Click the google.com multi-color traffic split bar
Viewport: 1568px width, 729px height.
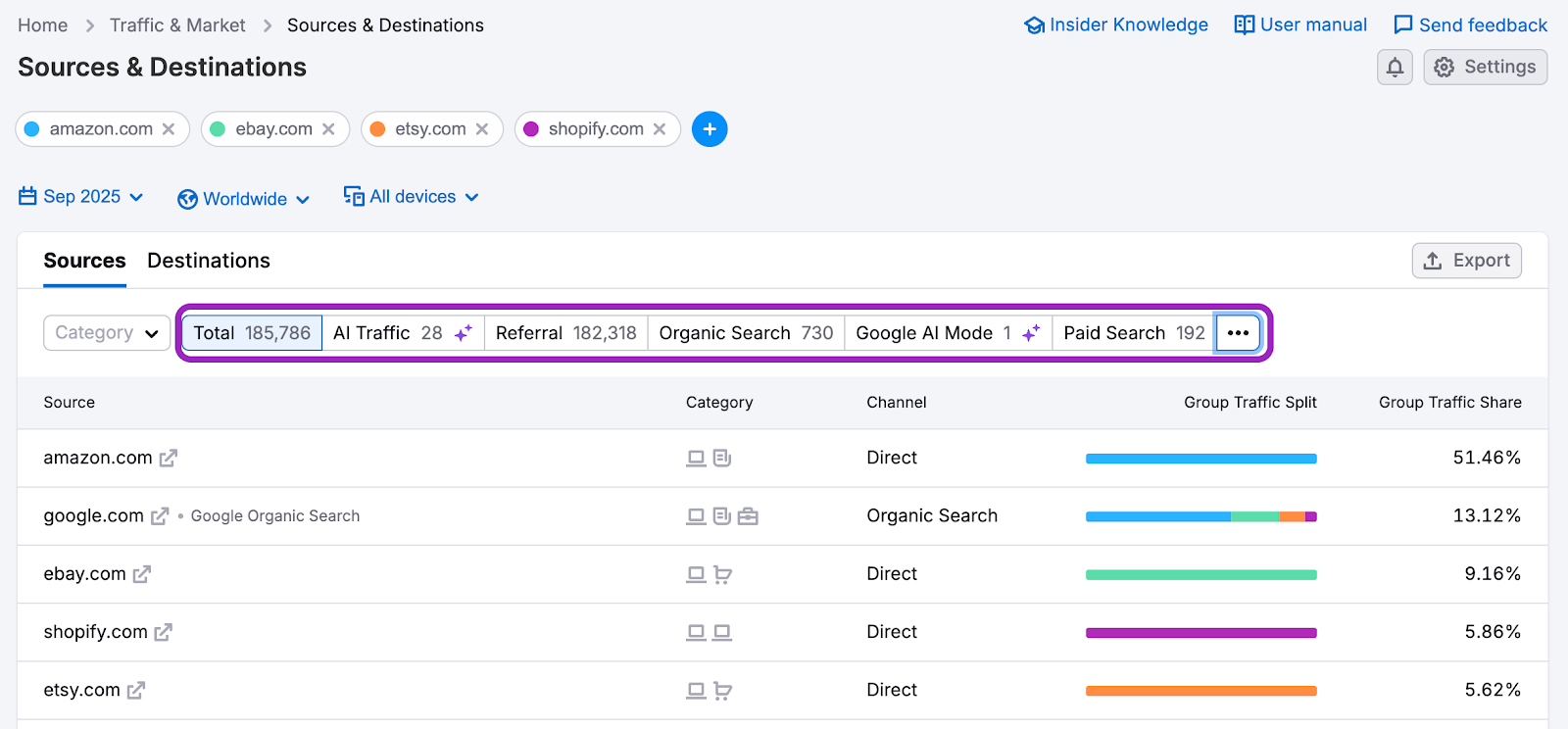(x=1201, y=516)
